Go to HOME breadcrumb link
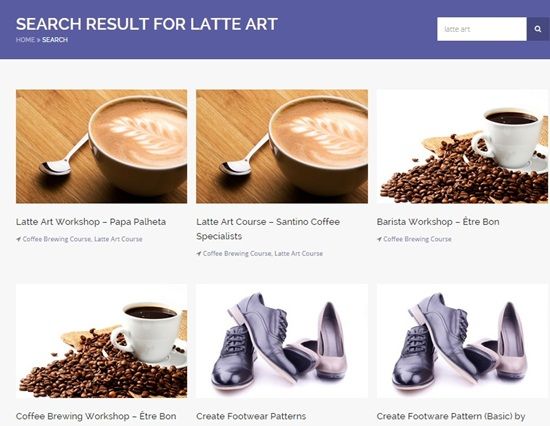Viewport: 550px width, 426px height. [x=25, y=40]
